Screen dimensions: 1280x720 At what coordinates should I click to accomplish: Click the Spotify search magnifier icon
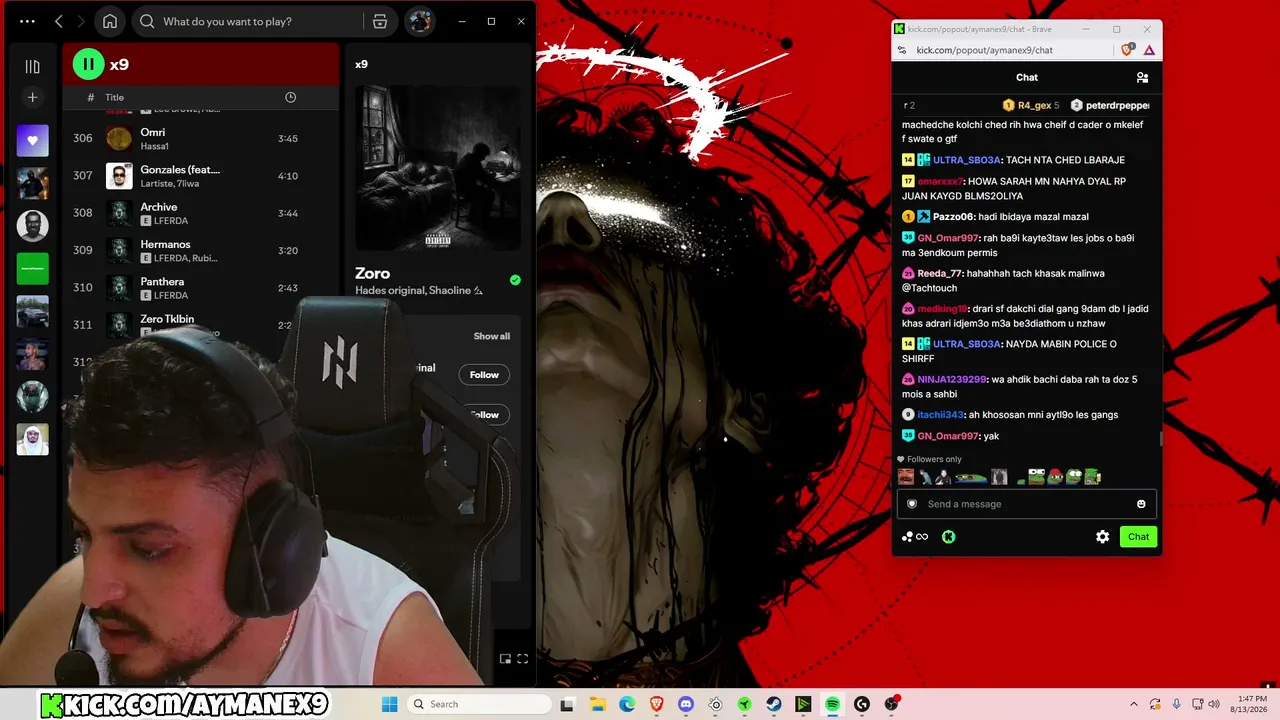147,21
